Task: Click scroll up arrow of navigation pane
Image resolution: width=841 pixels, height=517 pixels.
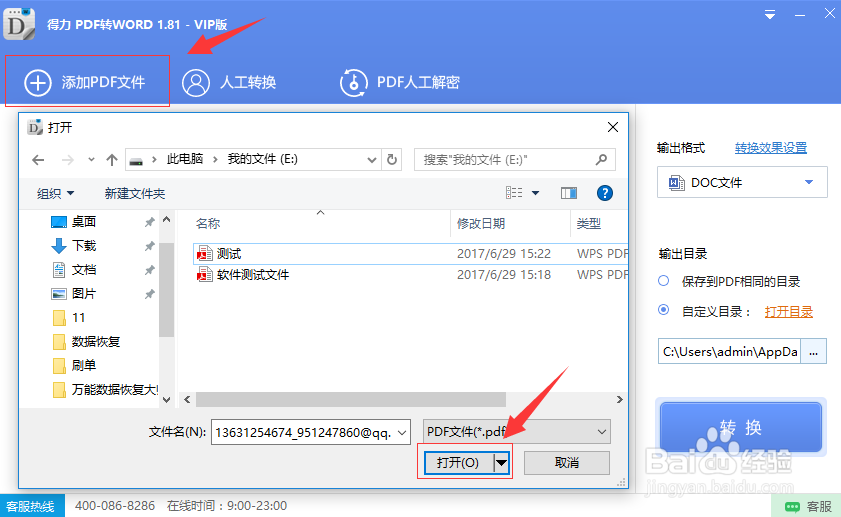Action: 167,219
